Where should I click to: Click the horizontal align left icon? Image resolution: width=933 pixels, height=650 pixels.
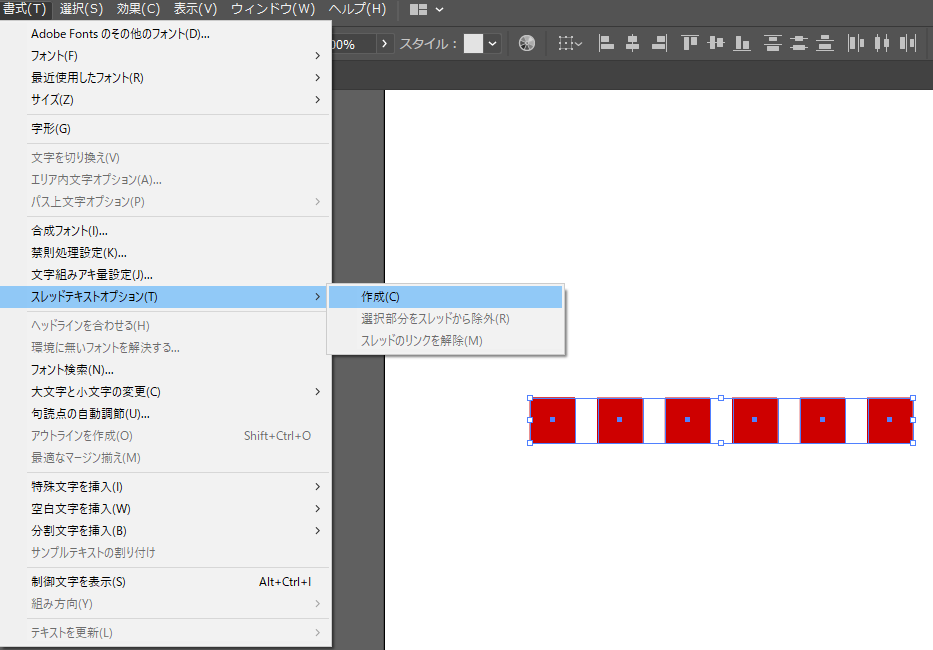pyautogui.click(x=606, y=43)
